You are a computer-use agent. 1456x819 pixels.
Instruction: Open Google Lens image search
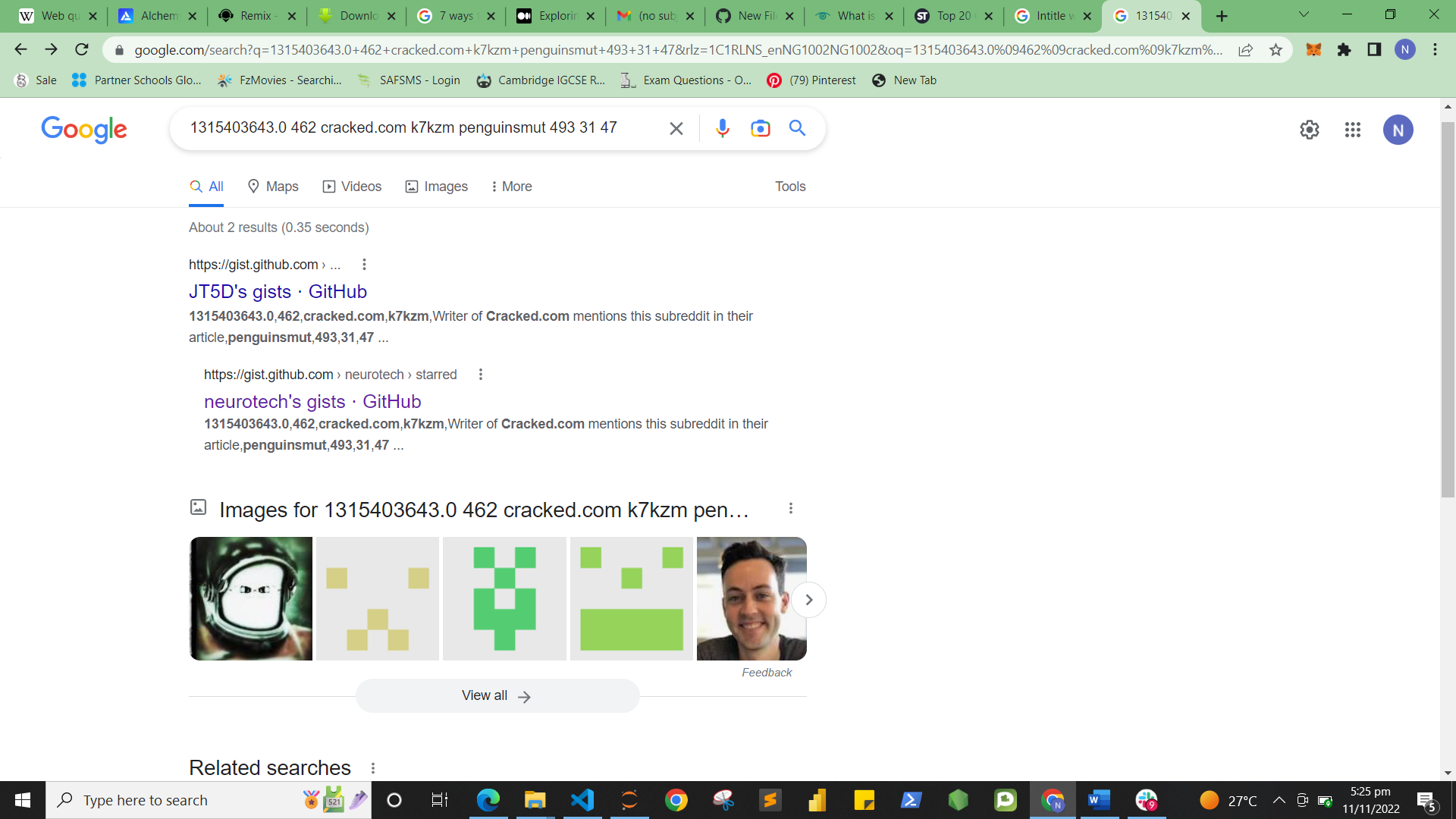[x=760, y=128]
